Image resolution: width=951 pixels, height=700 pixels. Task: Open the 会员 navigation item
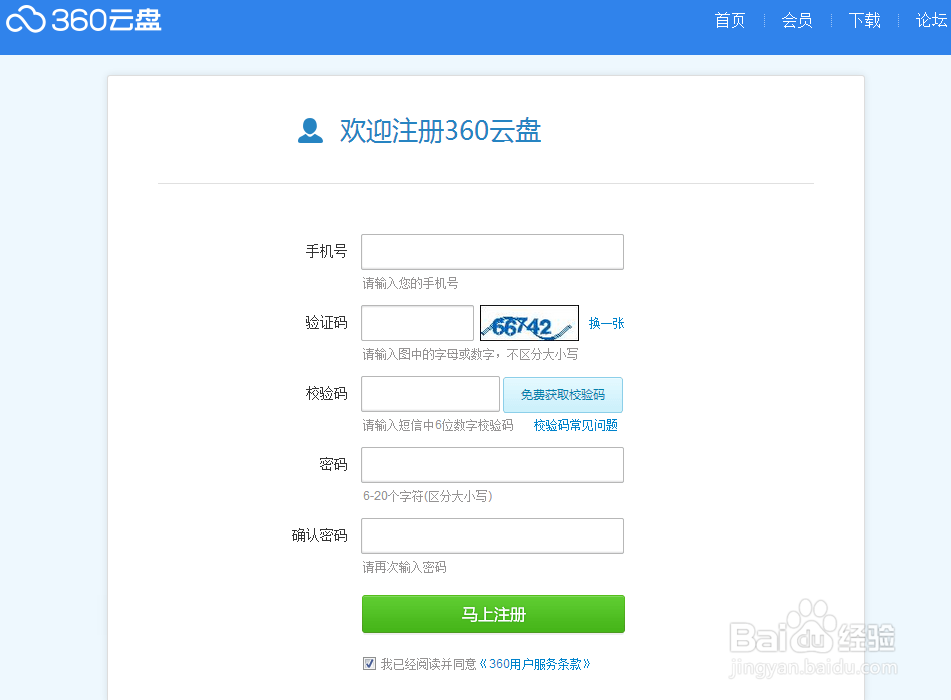click(x=797, y=21)
